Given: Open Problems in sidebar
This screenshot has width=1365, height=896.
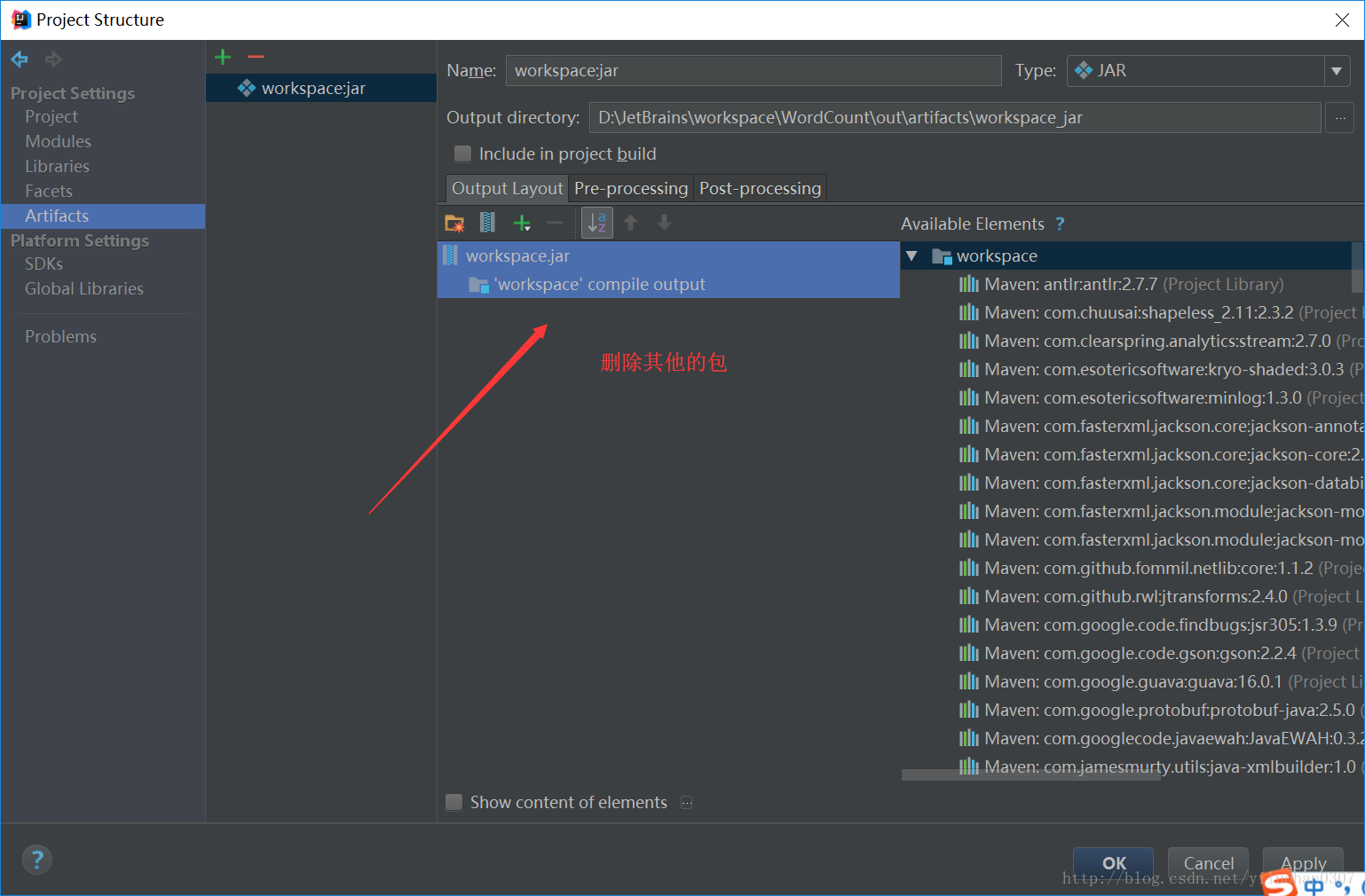Looking at the screenshot, I should 60,336.
